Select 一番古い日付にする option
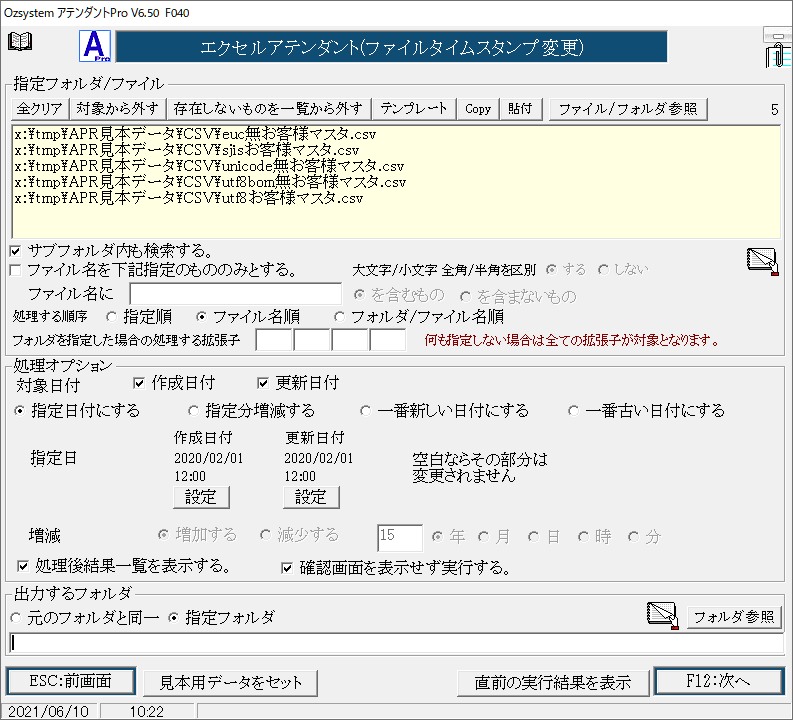Viewport: 793px width, 720px height. click(573, 411)
